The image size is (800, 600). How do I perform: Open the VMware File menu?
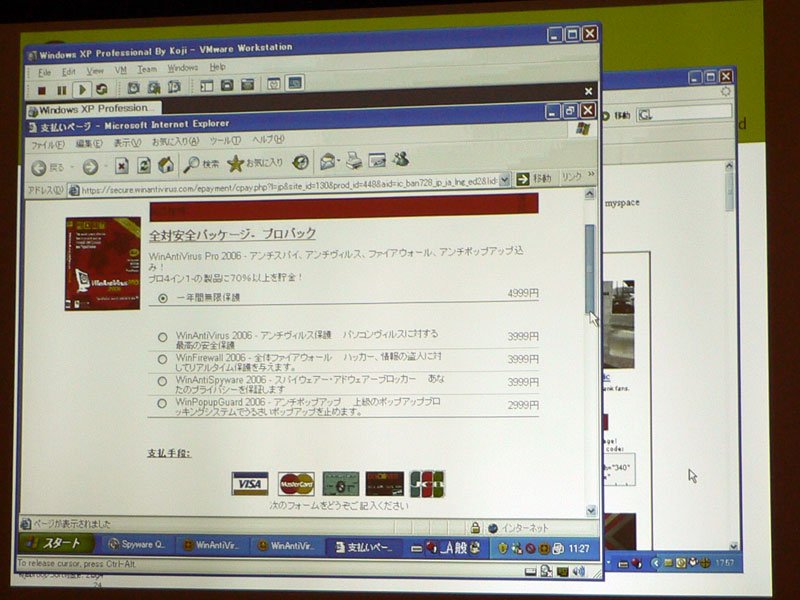[x=44, y=72]
